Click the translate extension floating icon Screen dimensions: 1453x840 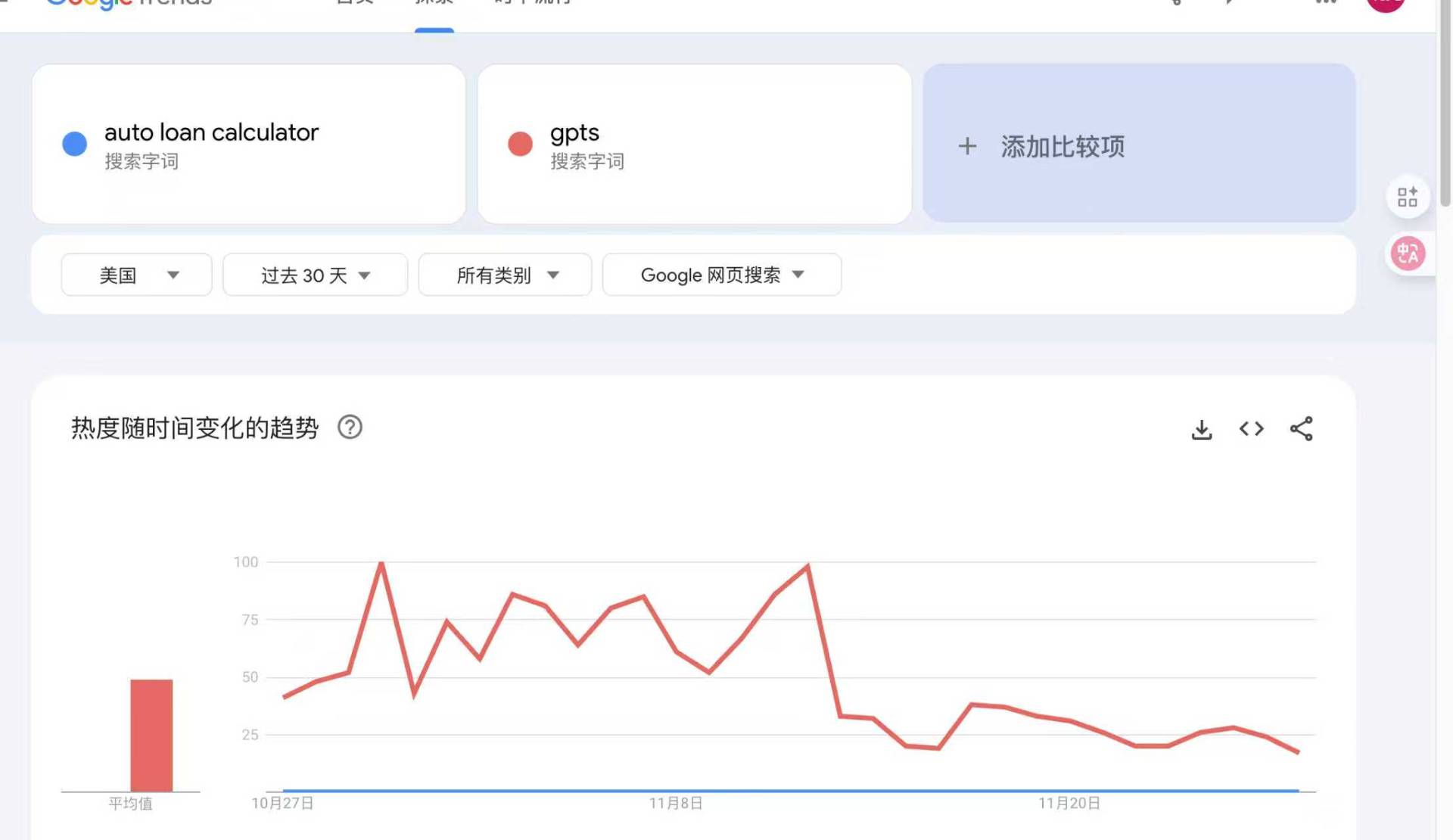pos(1408,254)
